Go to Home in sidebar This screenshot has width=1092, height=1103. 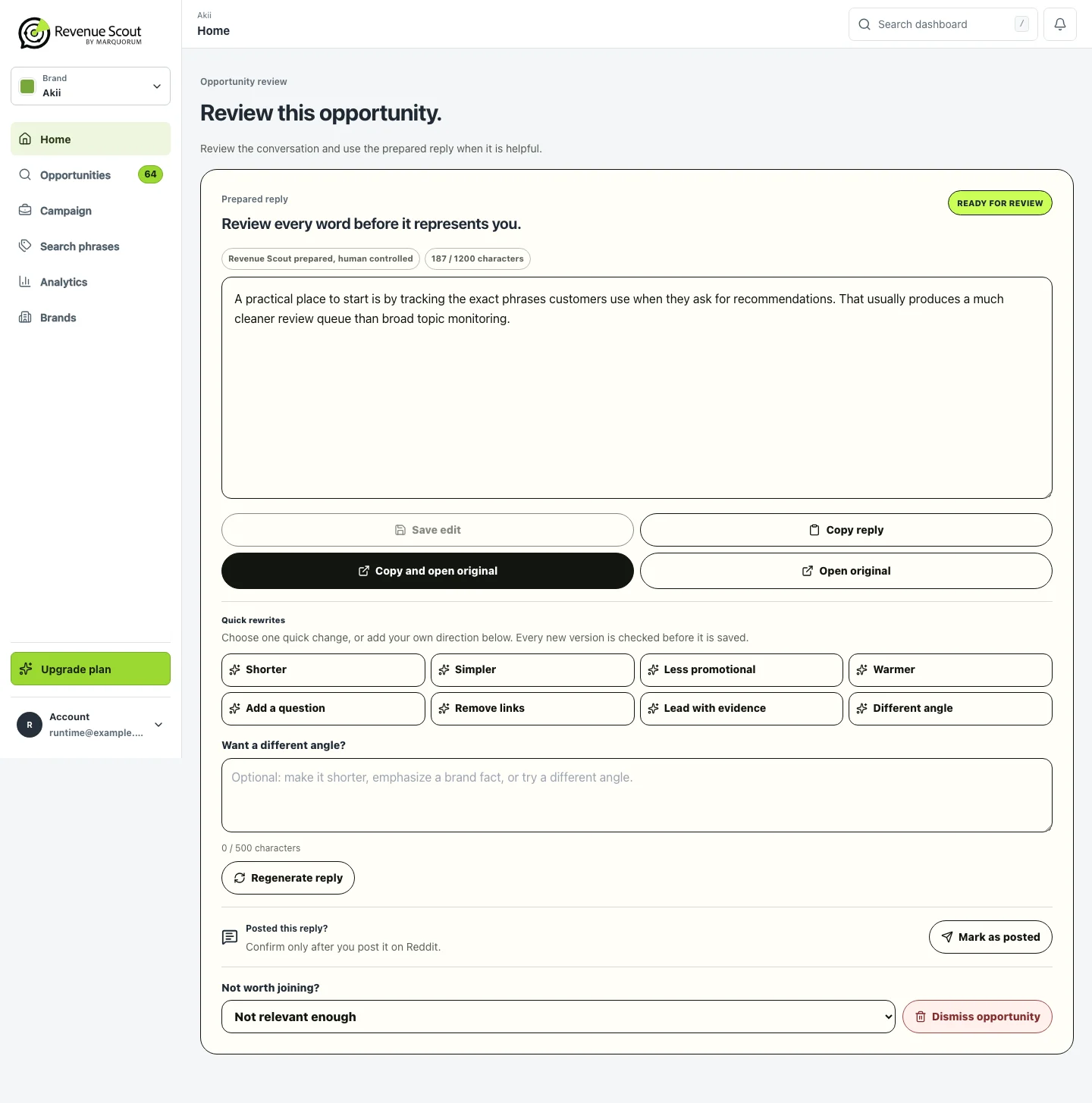click(x=90, y=139)
